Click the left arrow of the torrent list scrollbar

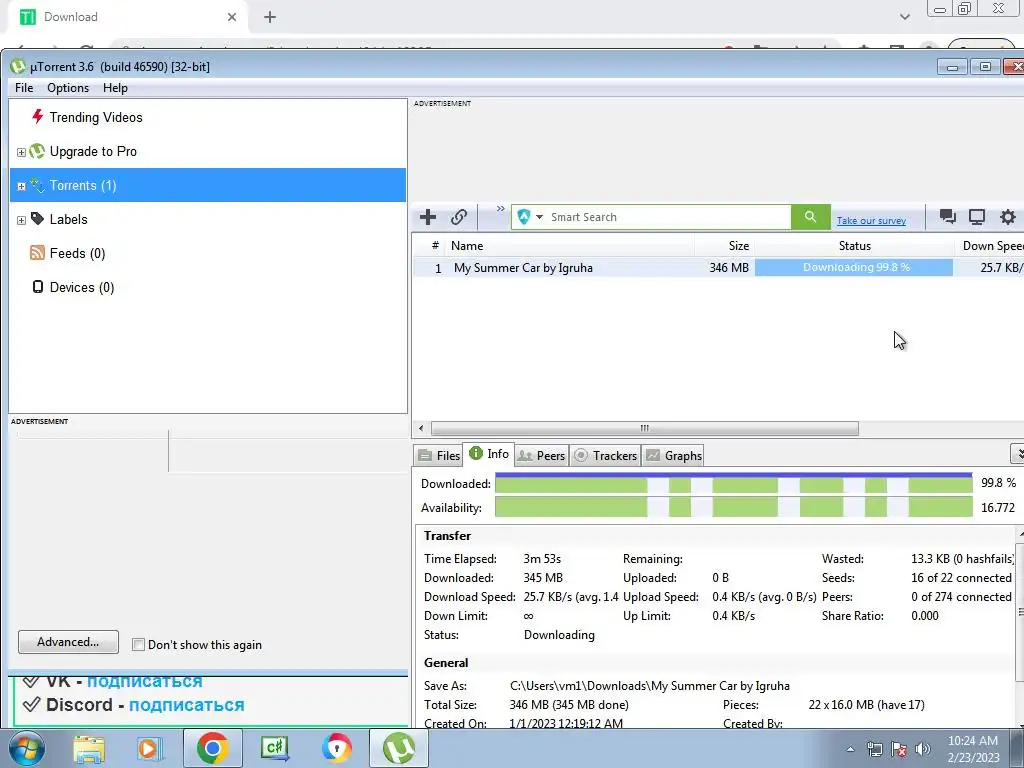[421, 428]
